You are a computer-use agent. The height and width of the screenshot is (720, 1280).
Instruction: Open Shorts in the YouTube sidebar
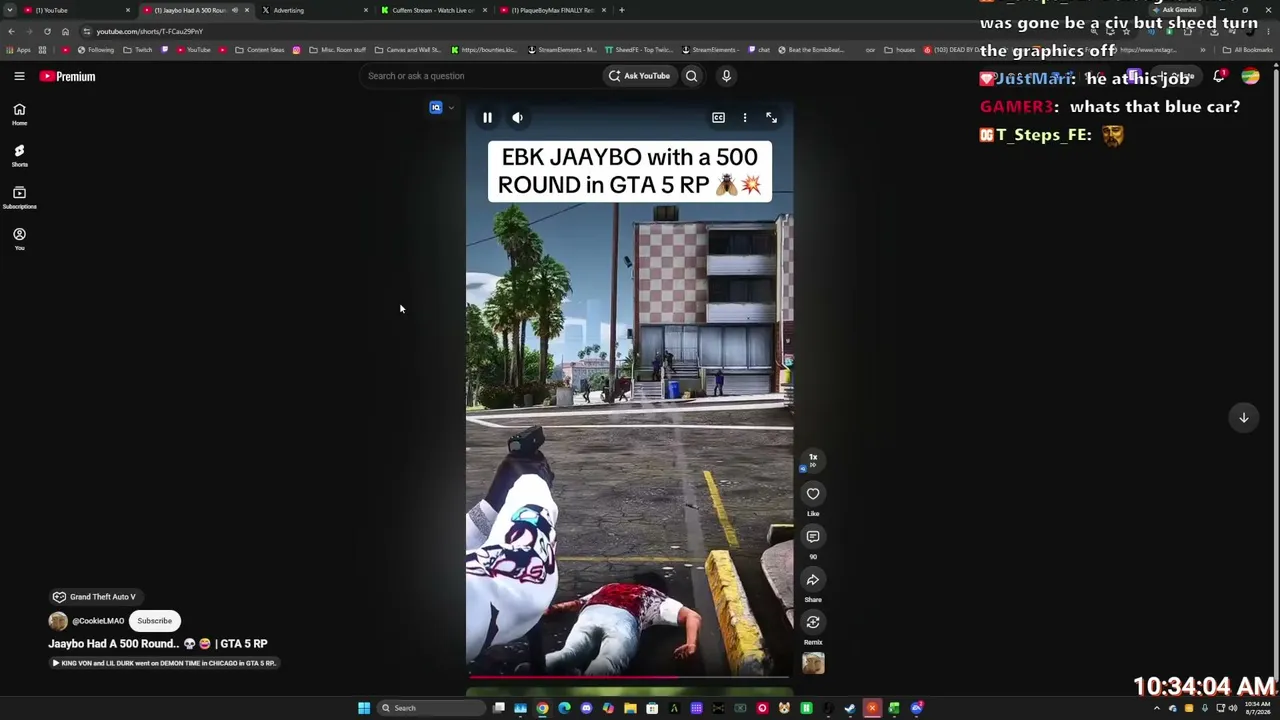[19, 156]
